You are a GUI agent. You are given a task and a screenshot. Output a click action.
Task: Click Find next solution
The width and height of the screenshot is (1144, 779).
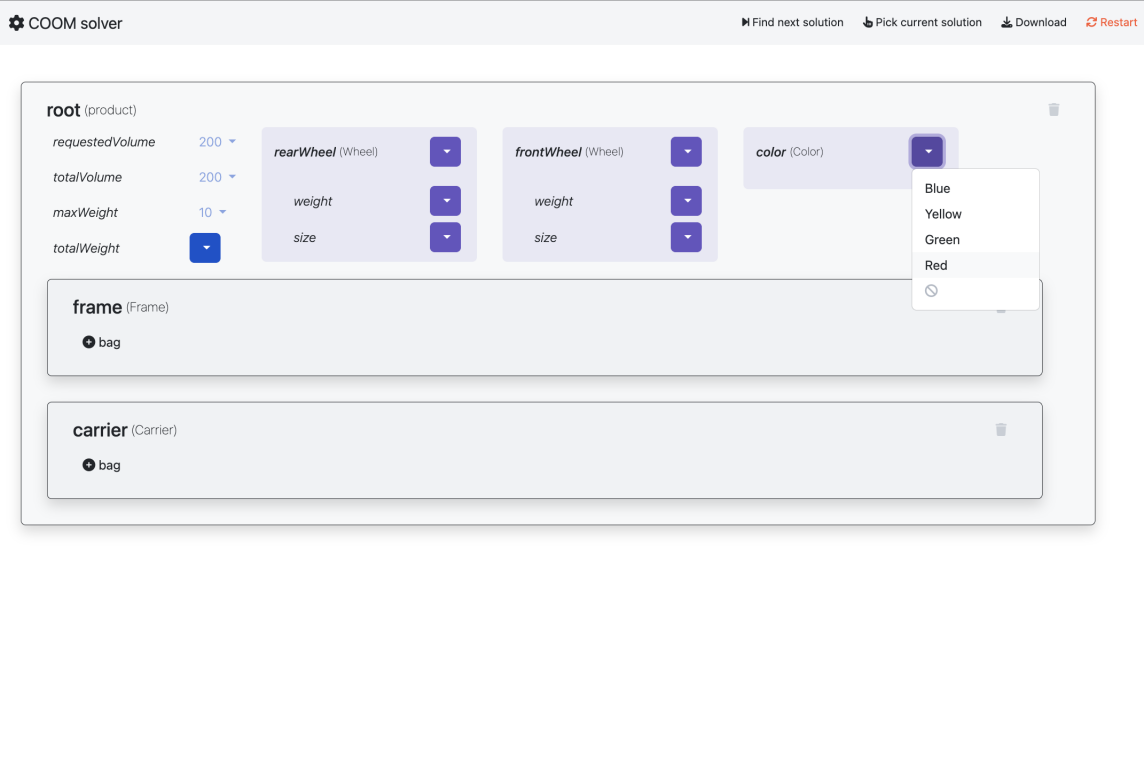[792, 22]
